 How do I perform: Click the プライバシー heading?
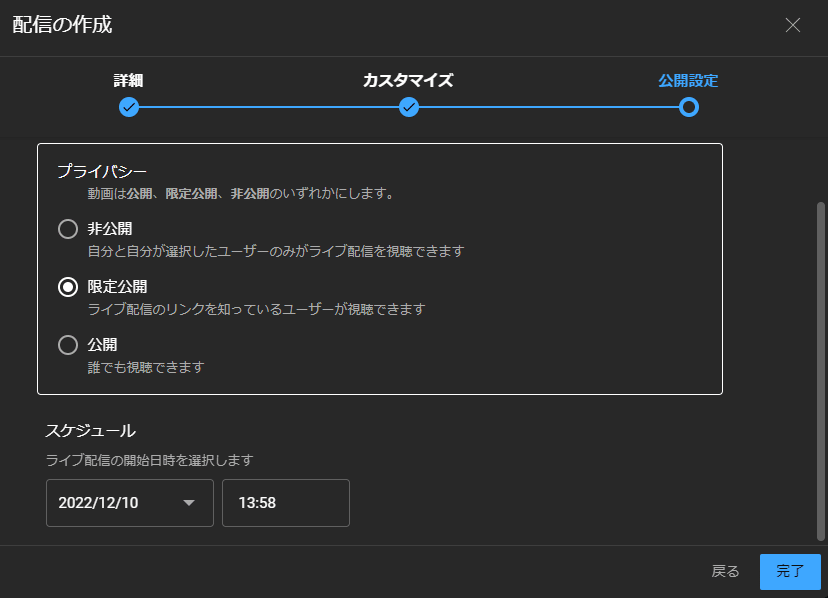pos(102,171)
